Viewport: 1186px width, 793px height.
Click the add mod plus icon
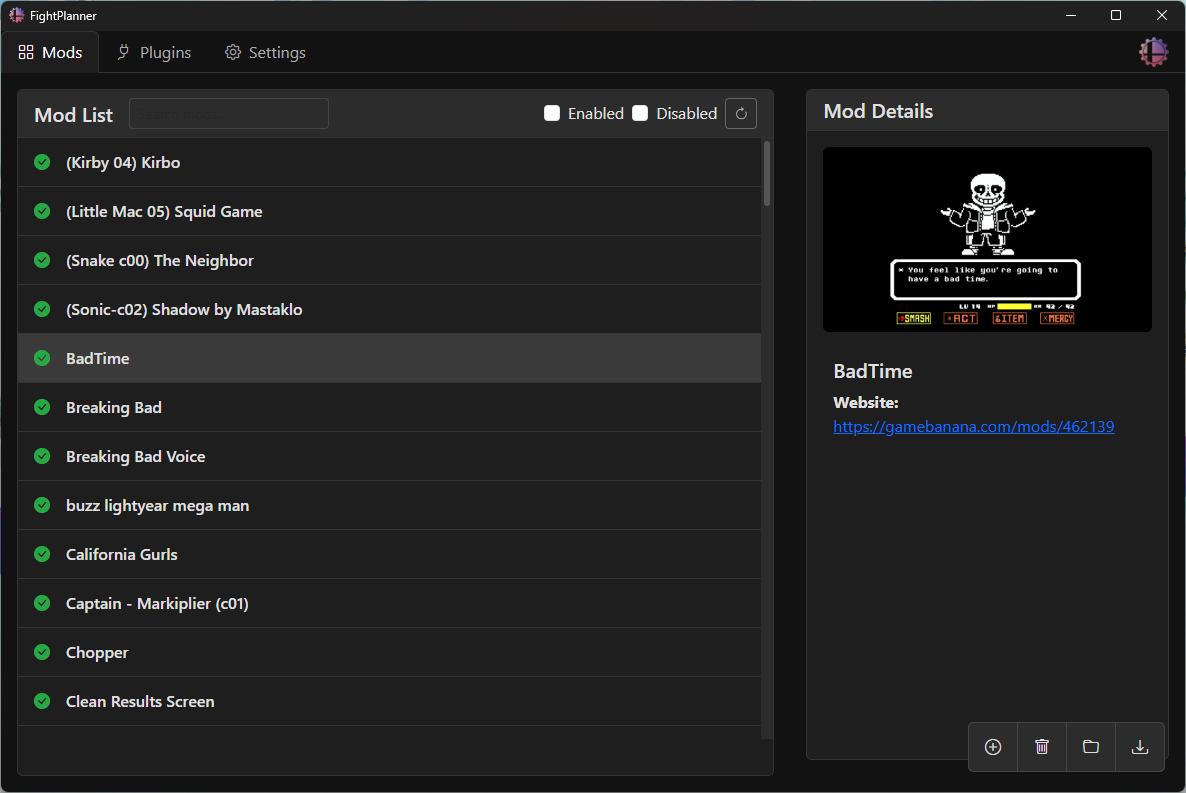tap(993, 747)
